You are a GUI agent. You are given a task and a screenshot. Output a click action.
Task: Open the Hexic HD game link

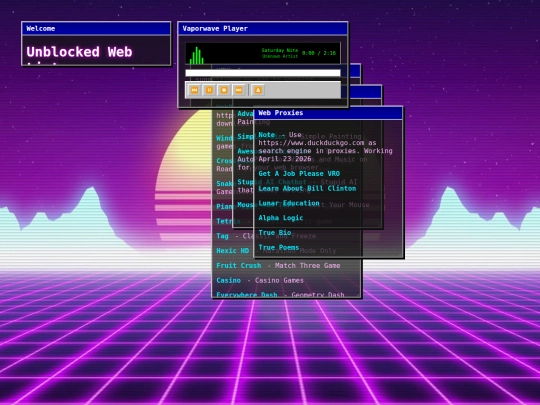coord(232,251)
